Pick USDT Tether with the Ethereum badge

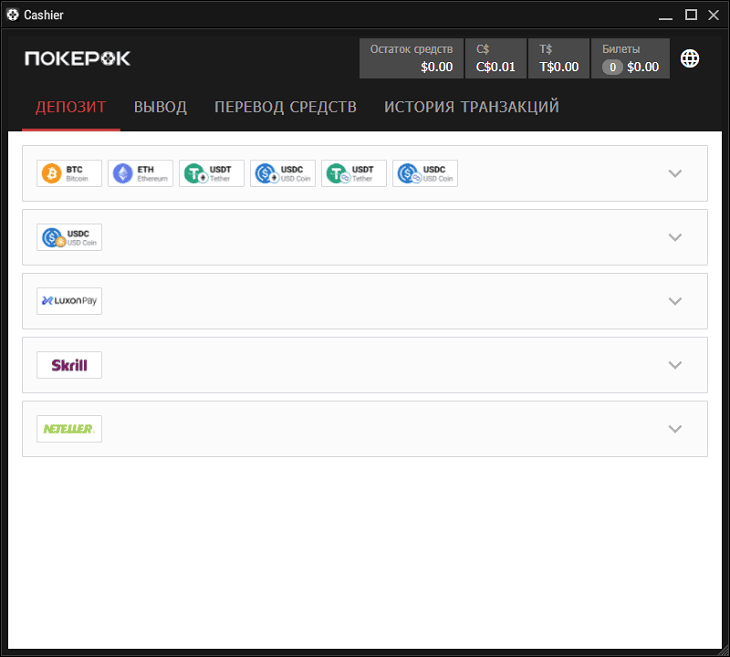click(211, 174)
